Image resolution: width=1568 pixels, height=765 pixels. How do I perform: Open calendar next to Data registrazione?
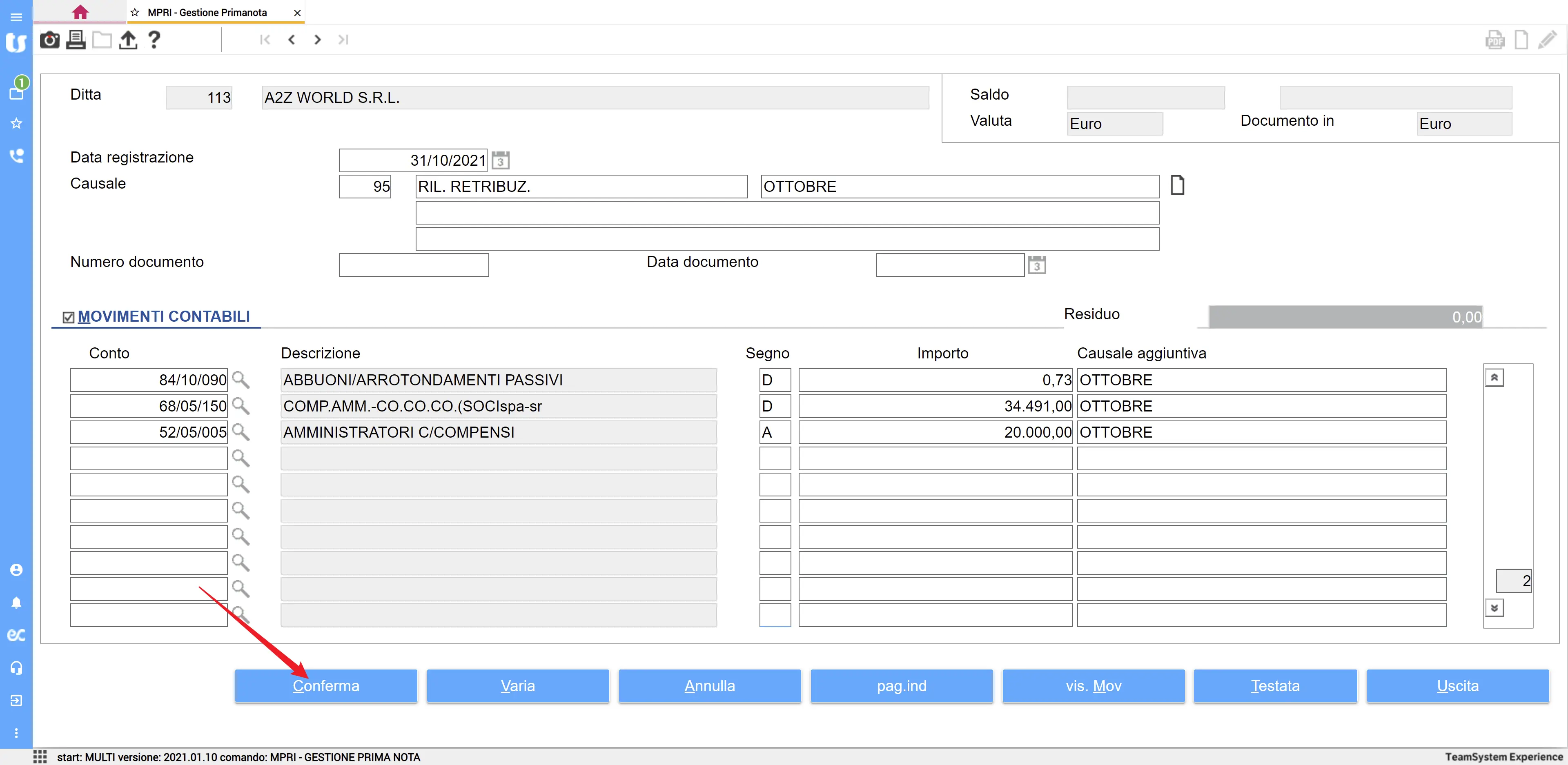(x=500, y=161)
